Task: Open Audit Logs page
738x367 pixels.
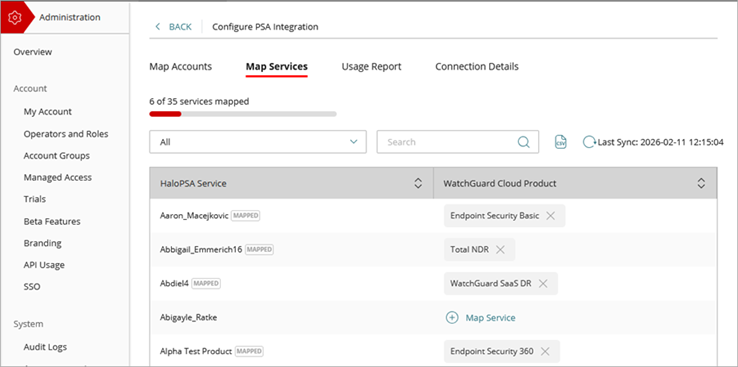Action: [x=45, y=347]
